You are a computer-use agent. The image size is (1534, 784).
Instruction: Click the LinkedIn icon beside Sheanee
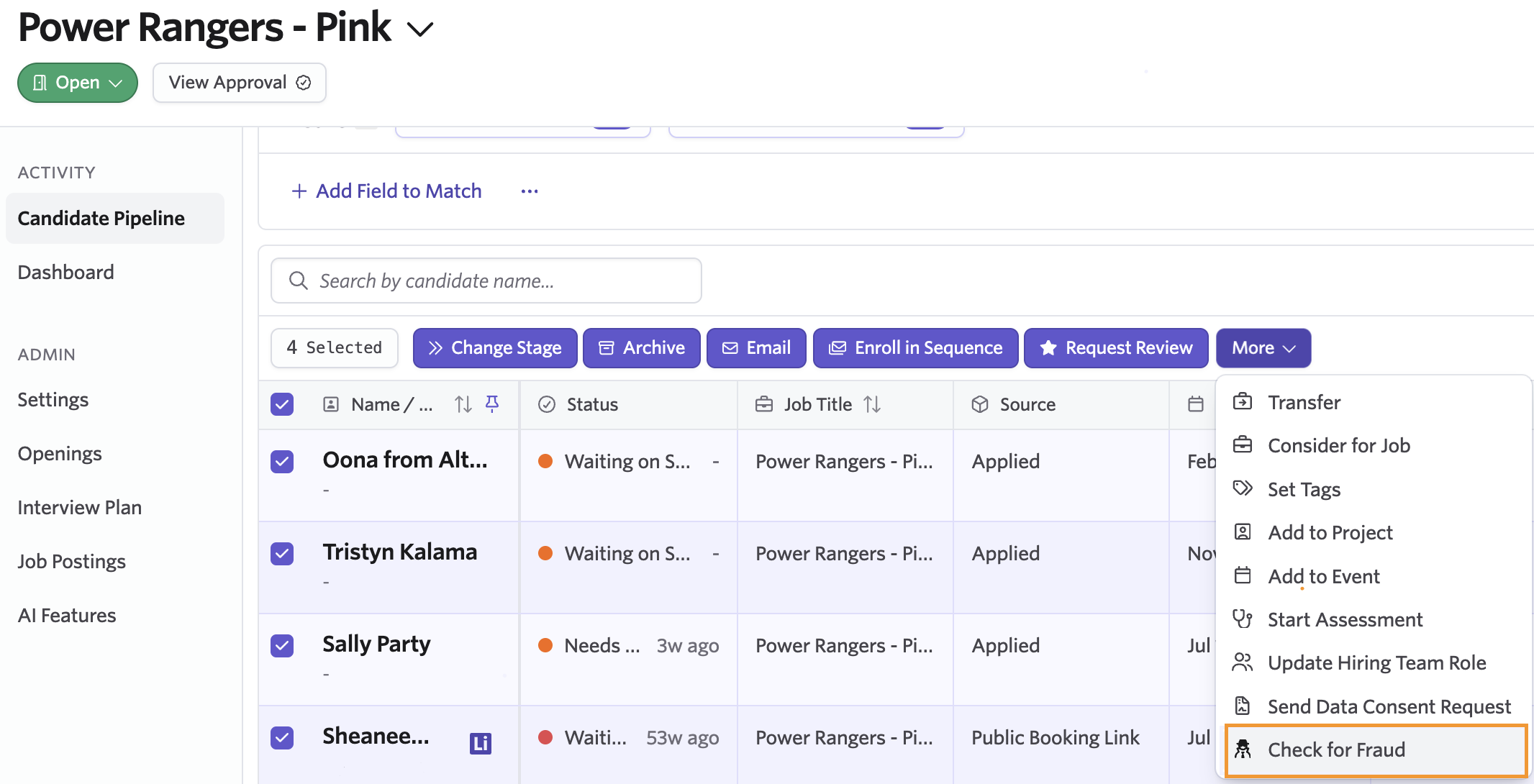pos(480,742)
